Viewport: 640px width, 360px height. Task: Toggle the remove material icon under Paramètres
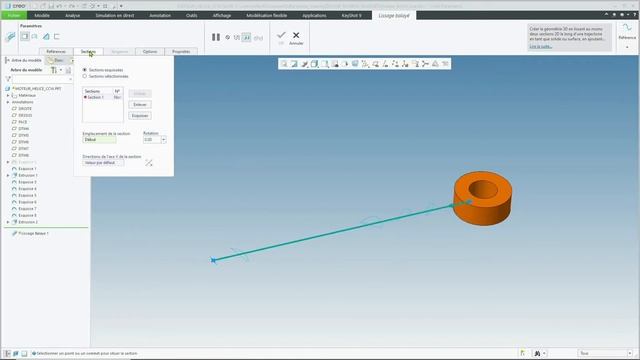pos(46,37)
